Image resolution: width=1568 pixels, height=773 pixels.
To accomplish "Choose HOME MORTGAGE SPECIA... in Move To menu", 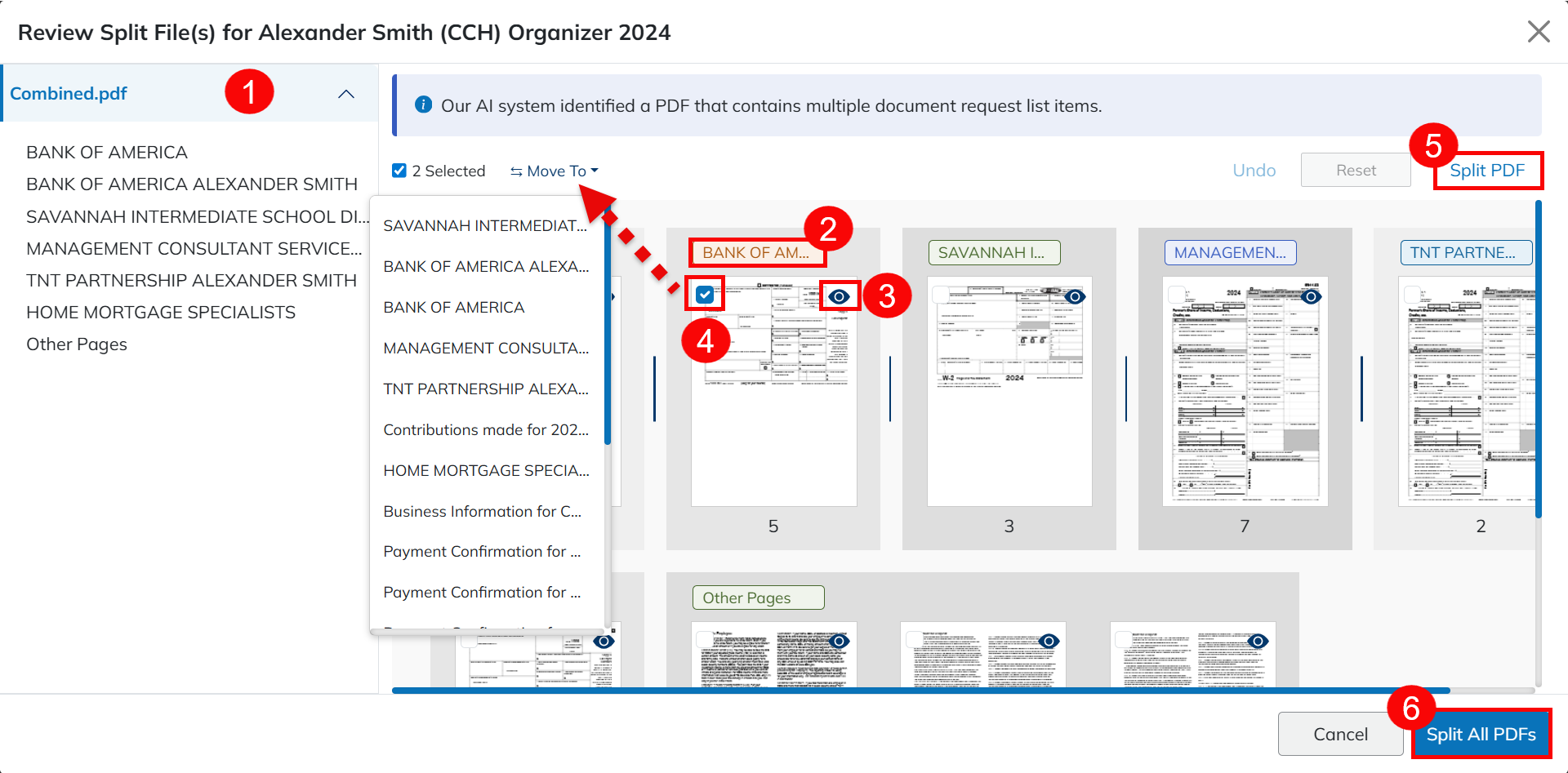I will coord(486,470).
